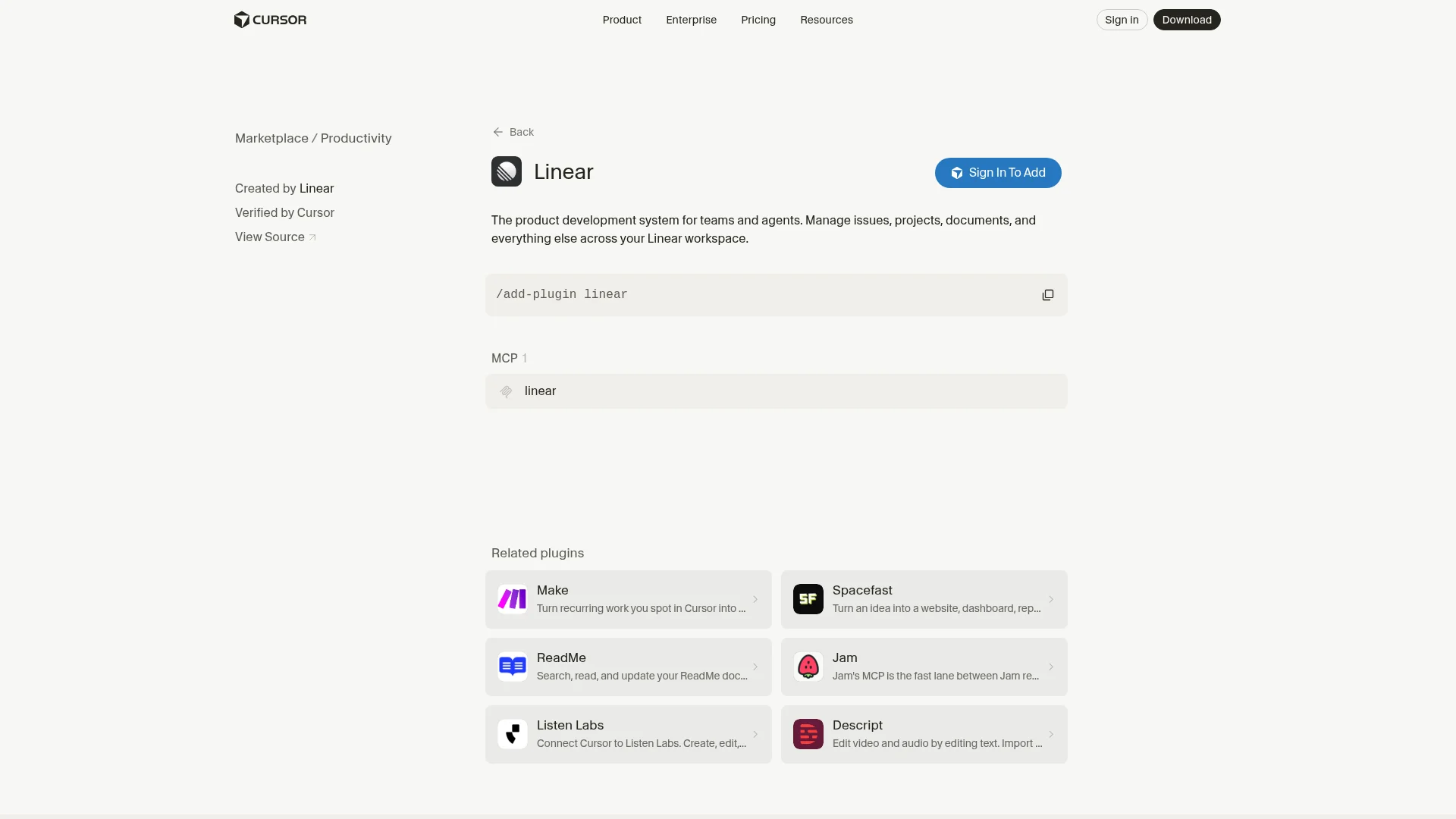
Task: Open Descript card via its chevron
Action: click(1051, 734)
